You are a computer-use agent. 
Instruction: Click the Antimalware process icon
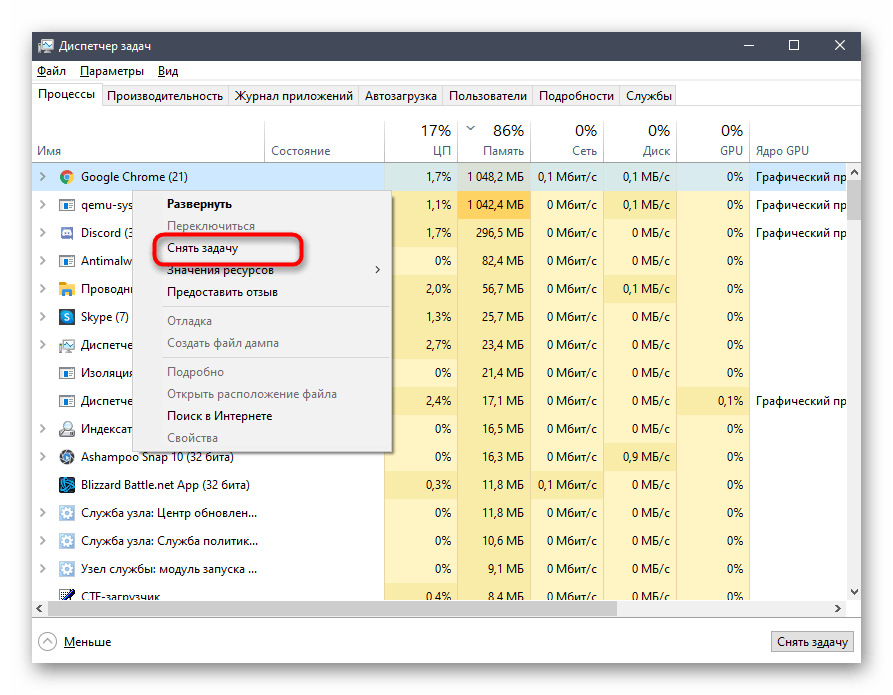67,261
